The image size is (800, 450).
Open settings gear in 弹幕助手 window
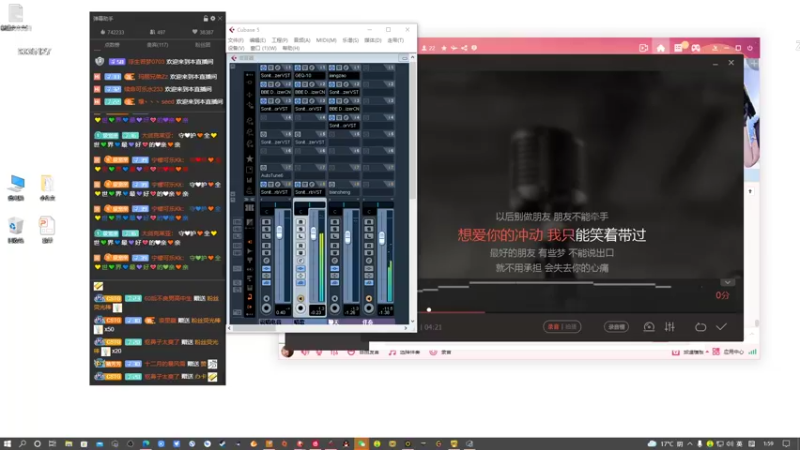click(x=213, y=18)
